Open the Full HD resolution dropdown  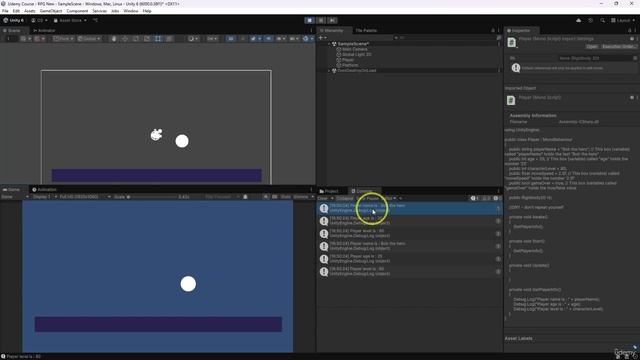tap(85, 197)
